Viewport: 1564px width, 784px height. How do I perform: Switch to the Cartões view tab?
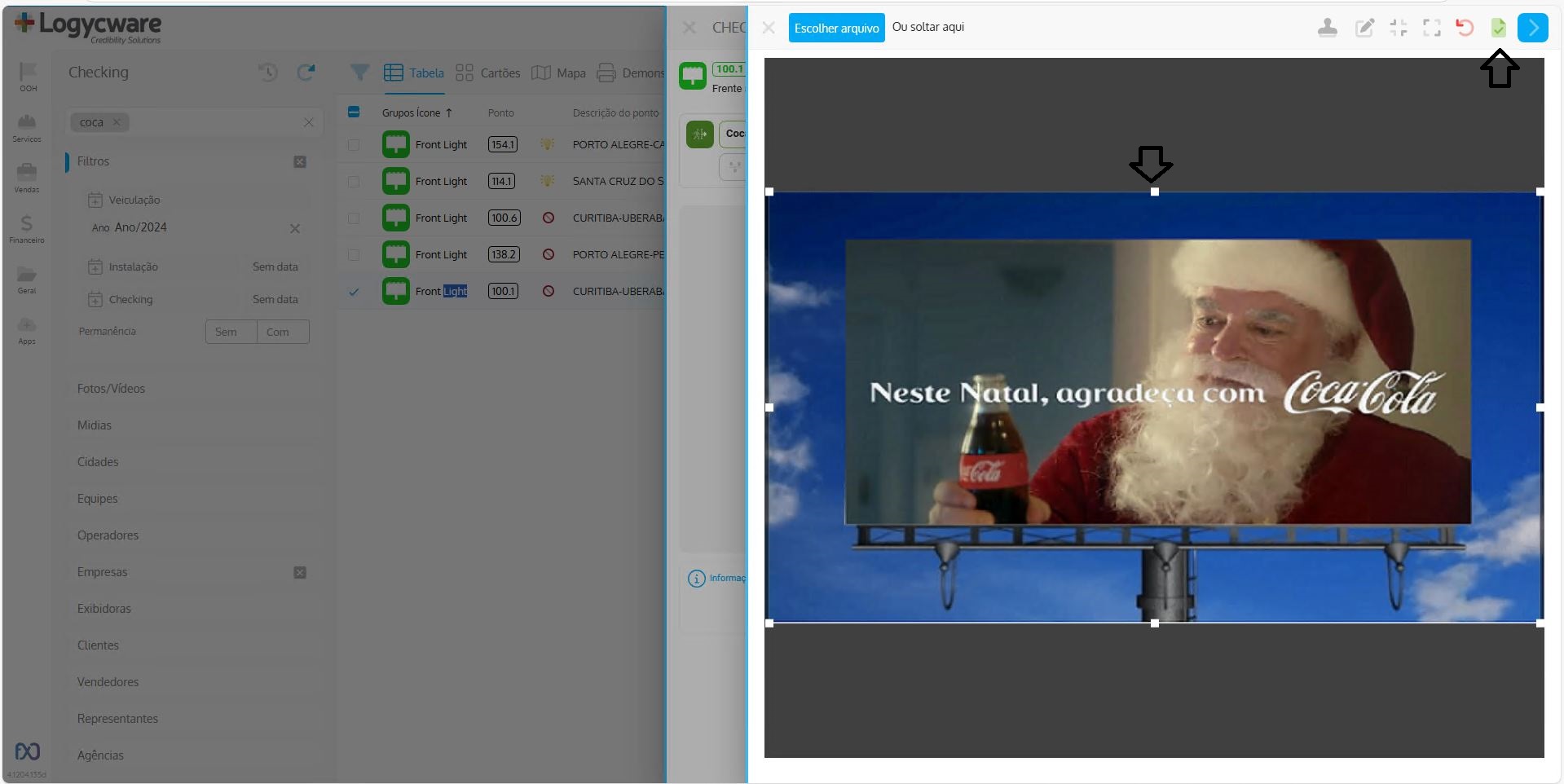pyautogui.click(x=487, y=73)
